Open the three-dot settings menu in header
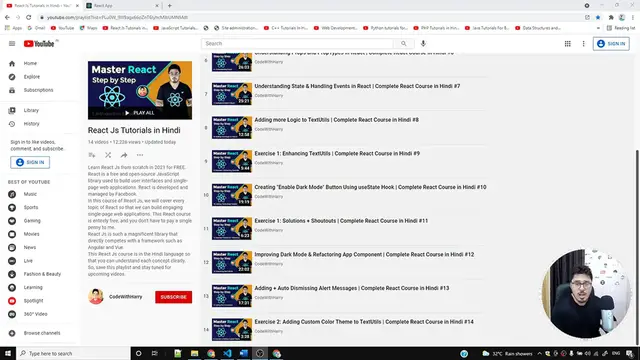The height and width of the screenshot is (360, 640). point(583,44)
